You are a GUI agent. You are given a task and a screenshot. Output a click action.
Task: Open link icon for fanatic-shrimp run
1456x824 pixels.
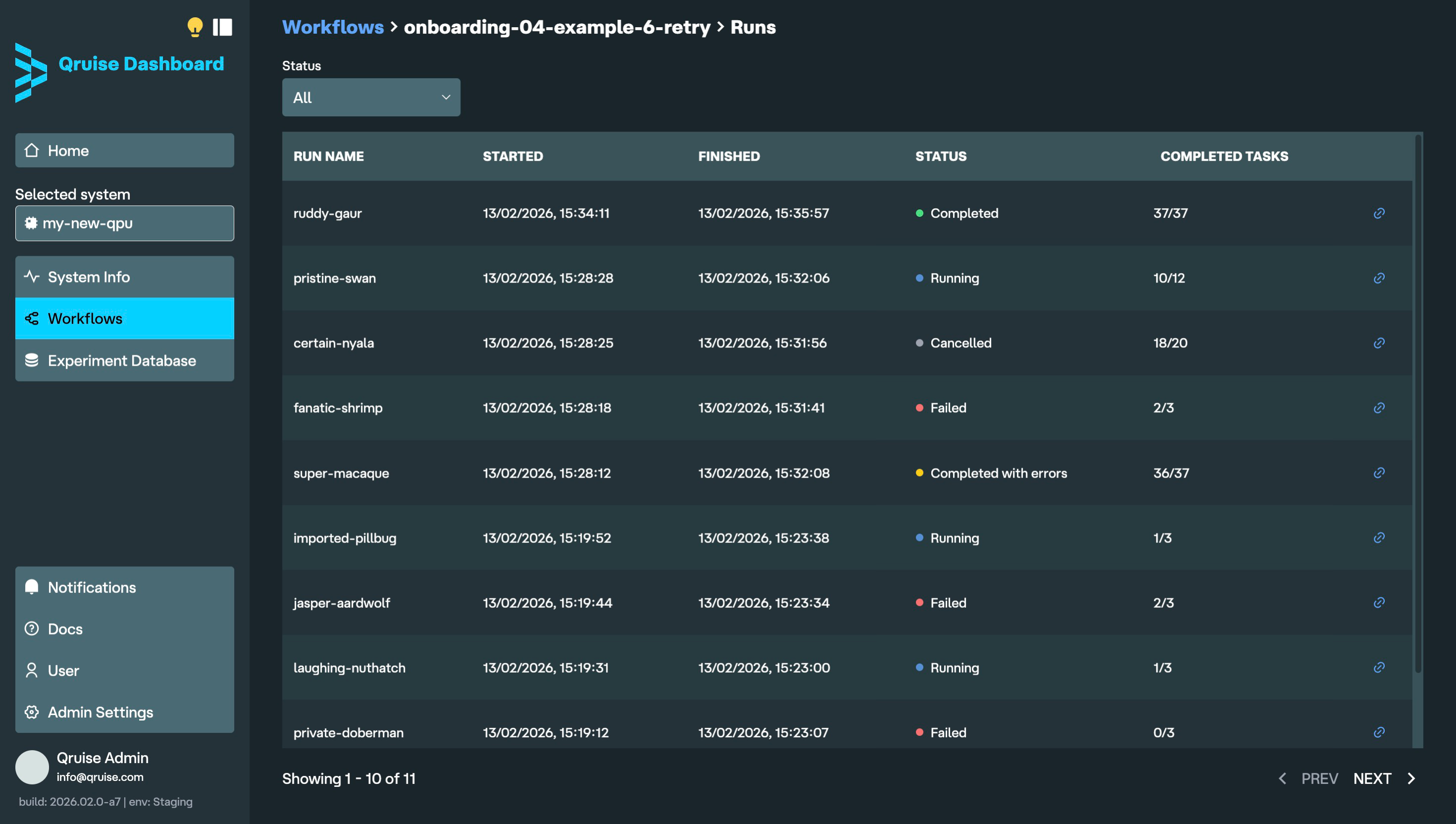1379,408
